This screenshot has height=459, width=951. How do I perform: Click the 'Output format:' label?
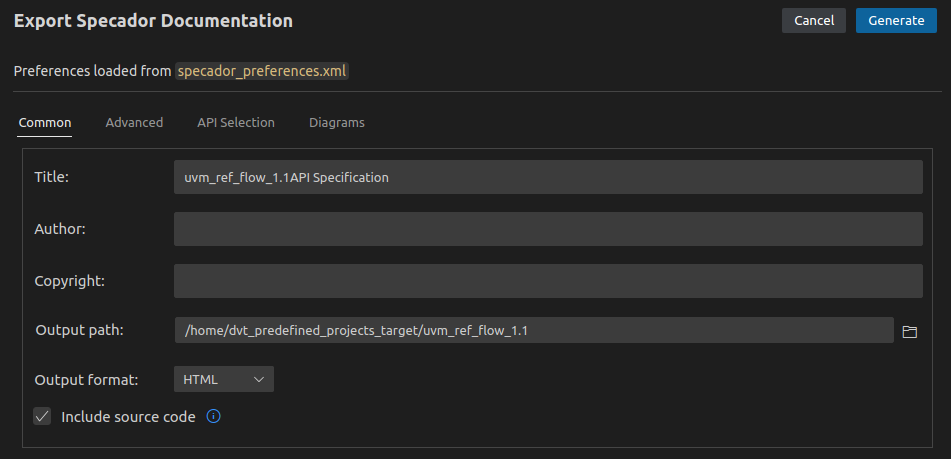[x=86, y=380]
